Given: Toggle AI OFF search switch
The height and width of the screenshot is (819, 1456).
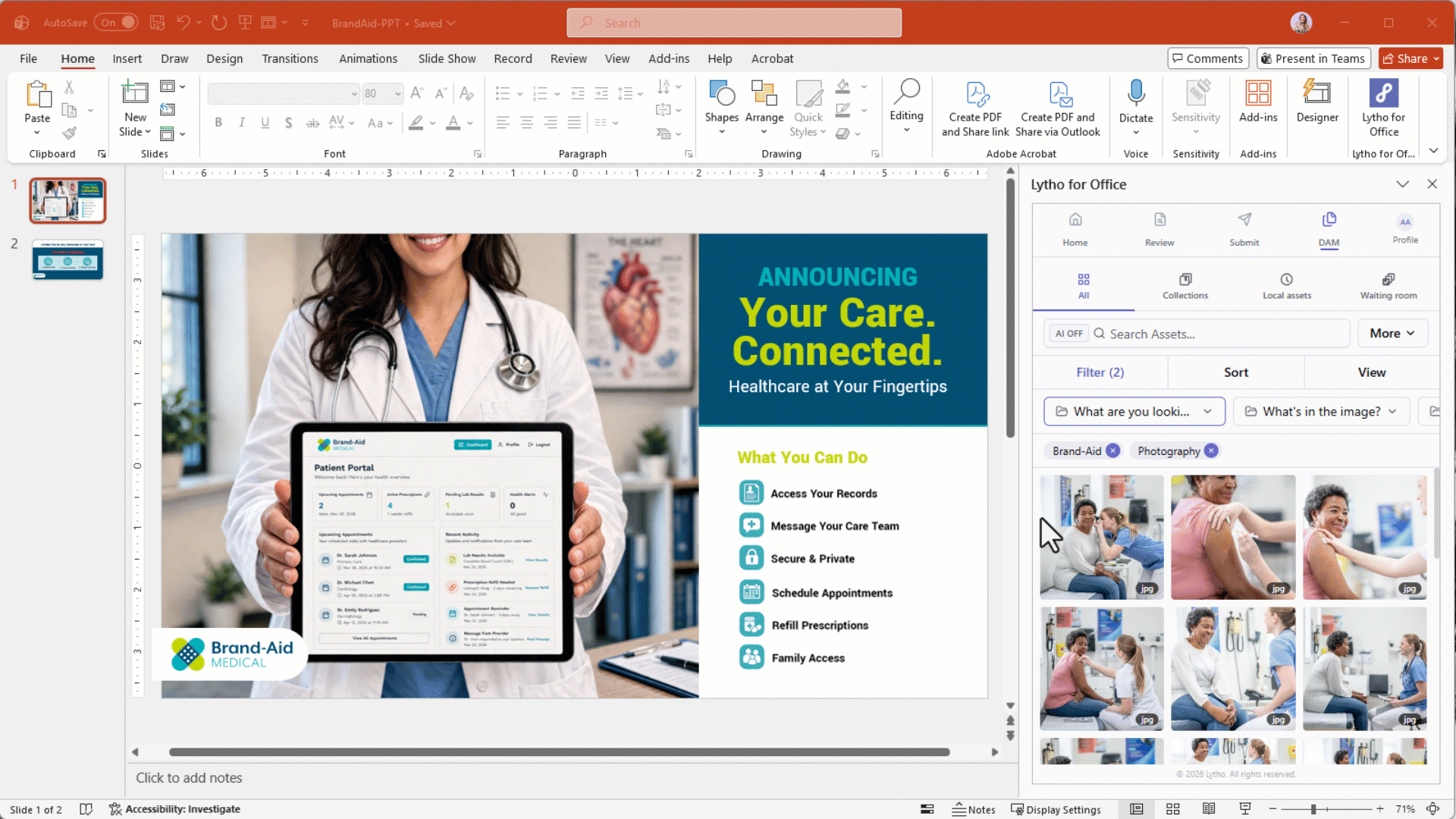Looking at the screenshot, I should [x=1069, y=334].
